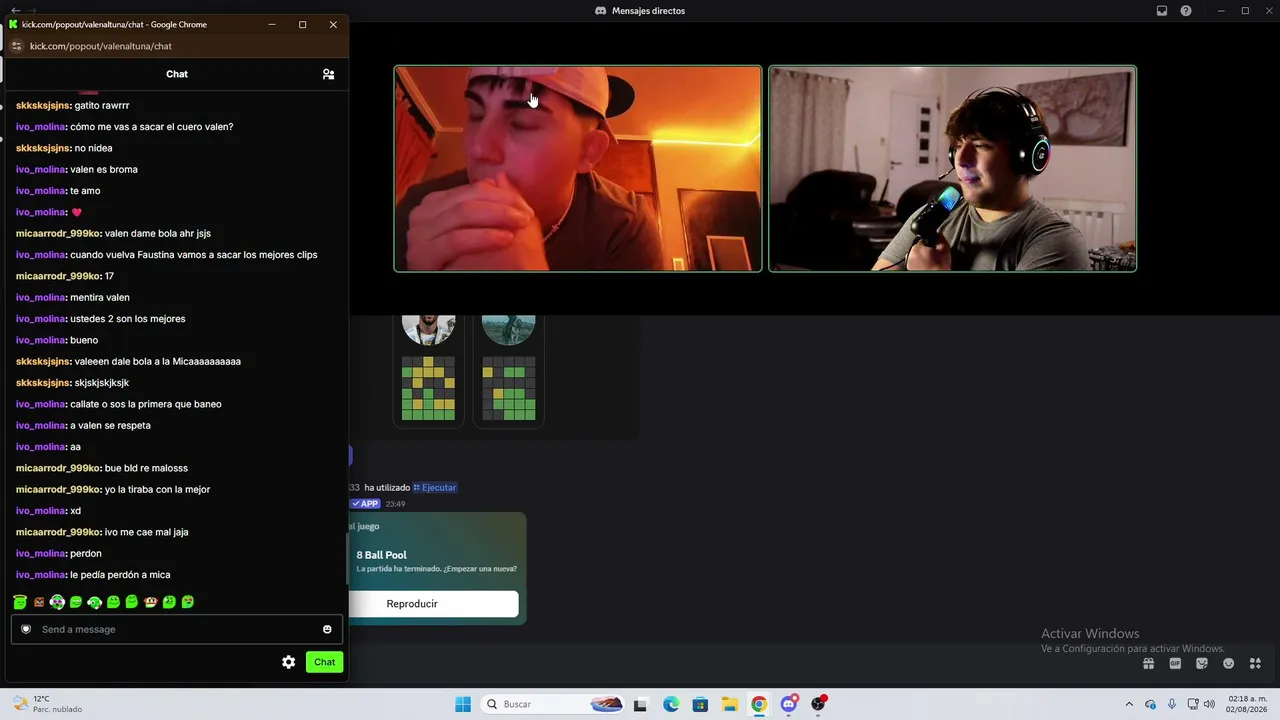1280x720 pixels.
Task: Open Discord from the taskbar
Action: pyautogui.click(x=789, y=704)
